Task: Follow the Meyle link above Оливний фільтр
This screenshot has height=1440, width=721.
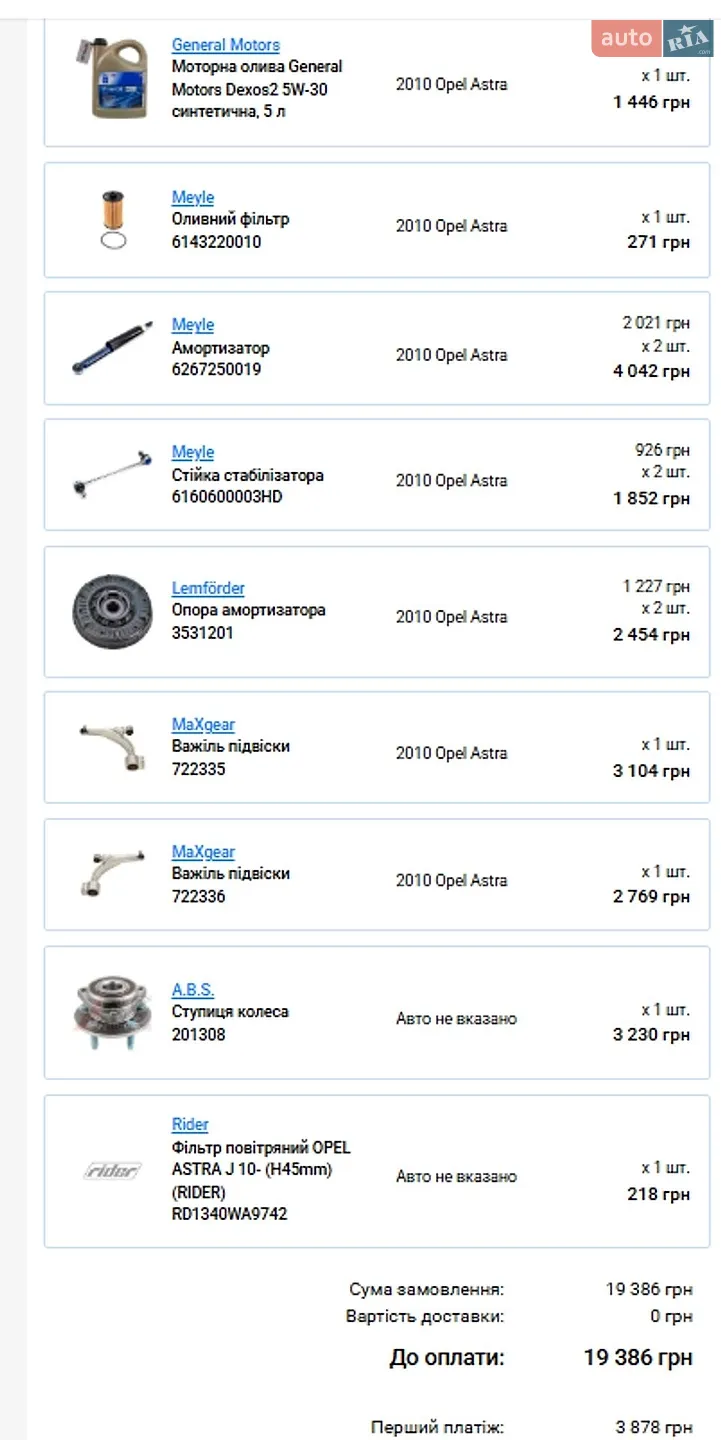Action: pos(192,198)
